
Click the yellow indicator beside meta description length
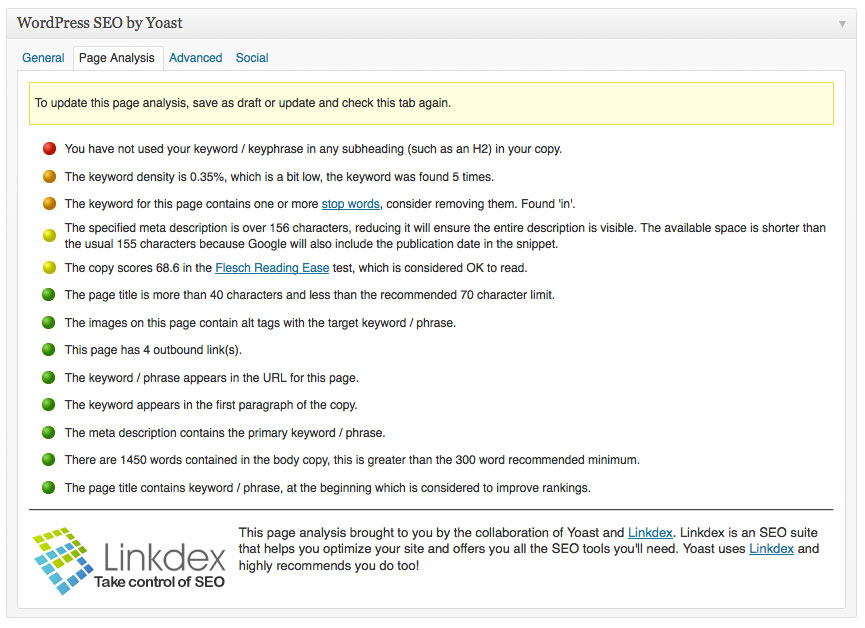[x=49, y=236]
